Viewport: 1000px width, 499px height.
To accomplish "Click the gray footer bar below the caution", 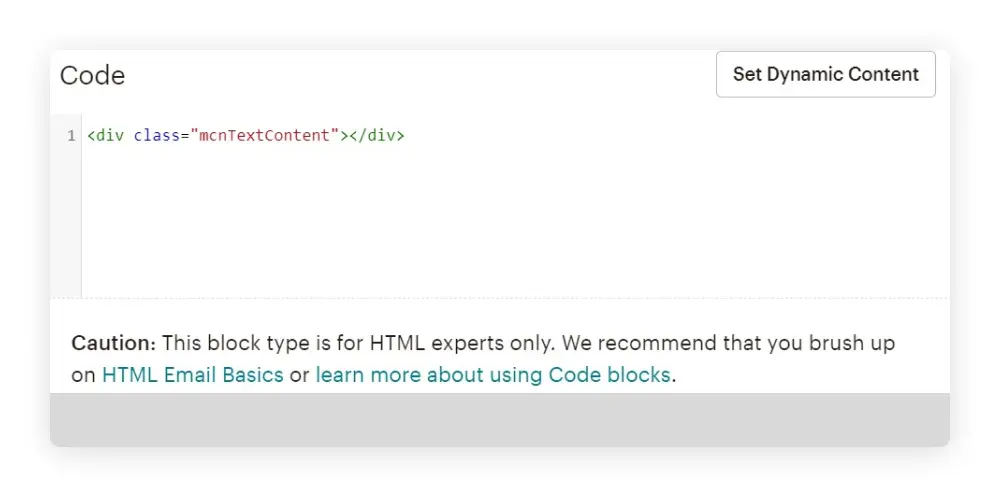I will pos(500,419).
